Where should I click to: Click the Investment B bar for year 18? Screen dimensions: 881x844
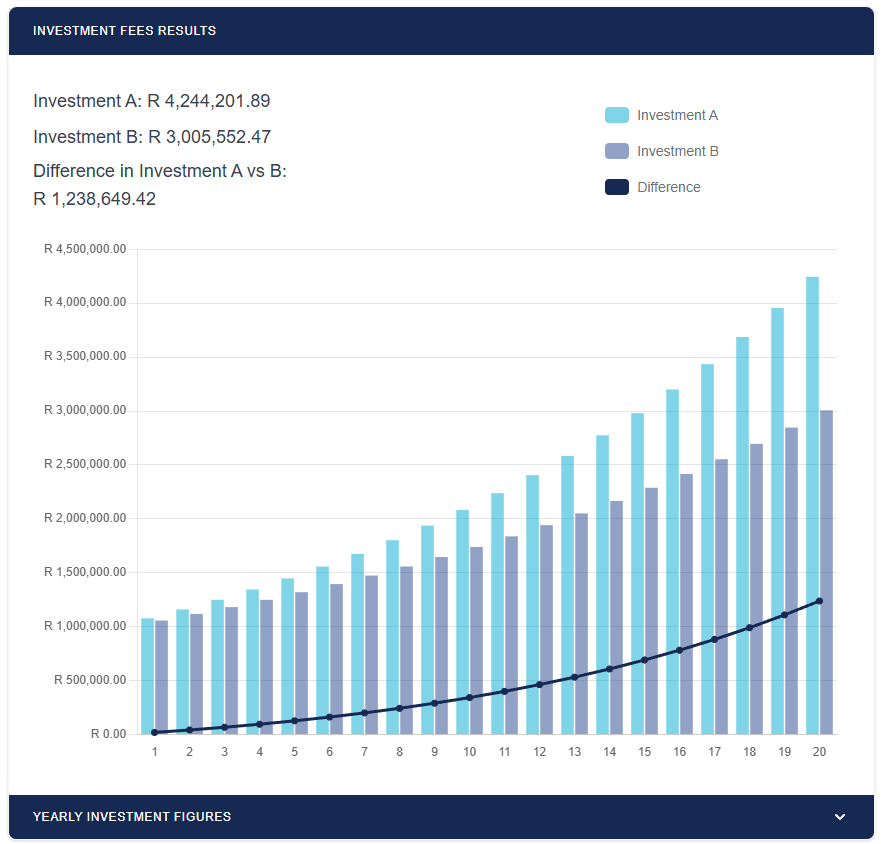(x=756, y=589)
